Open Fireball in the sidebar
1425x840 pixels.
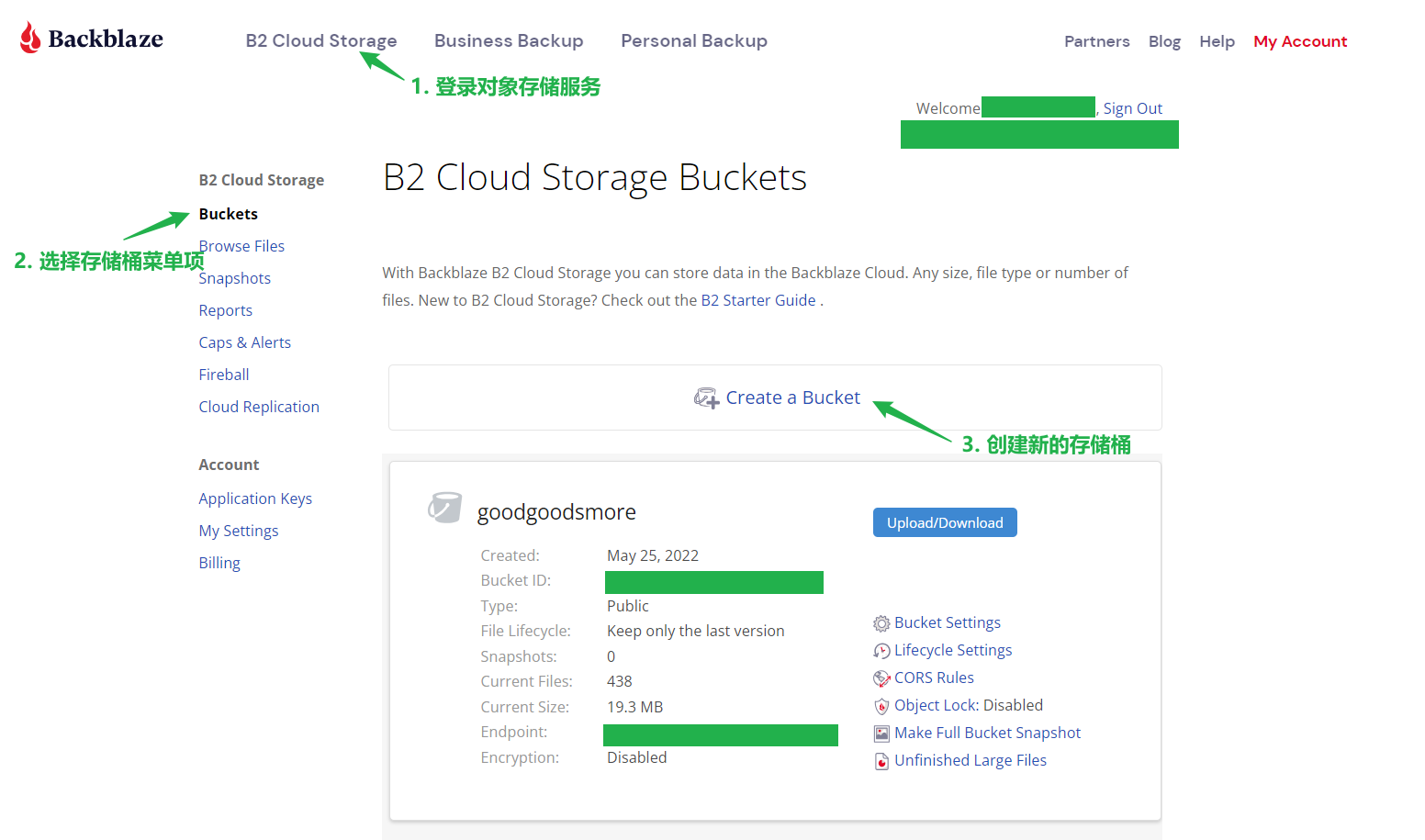coord(224,375)
